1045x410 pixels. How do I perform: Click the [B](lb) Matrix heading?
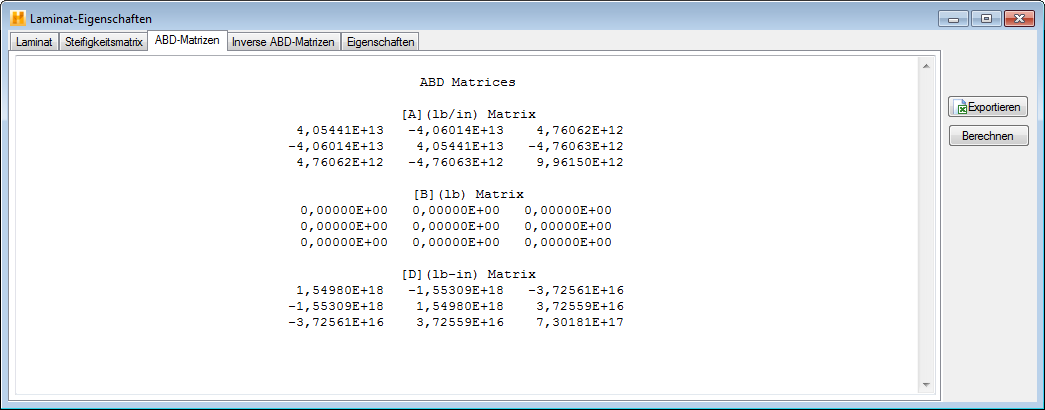click(x=468, y=194)
